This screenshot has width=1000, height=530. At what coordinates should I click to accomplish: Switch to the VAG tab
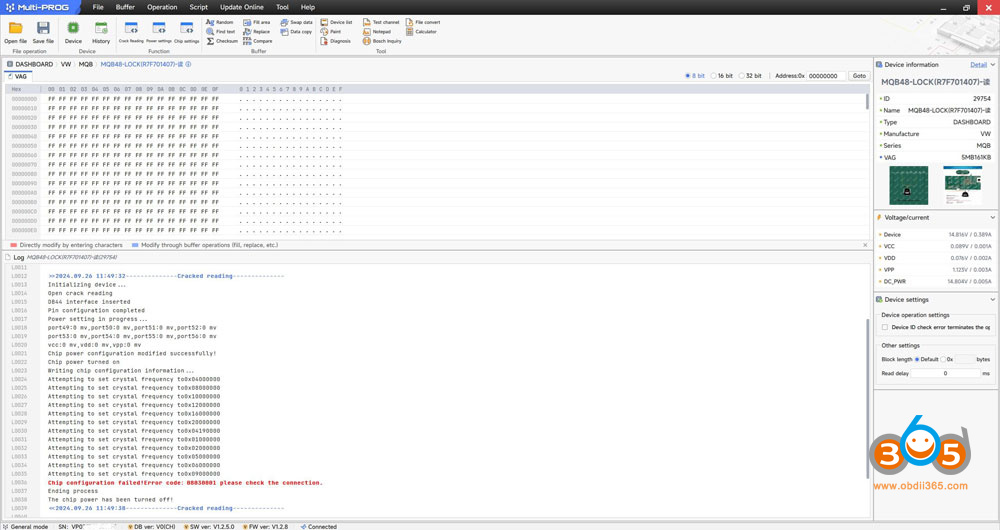18,77
